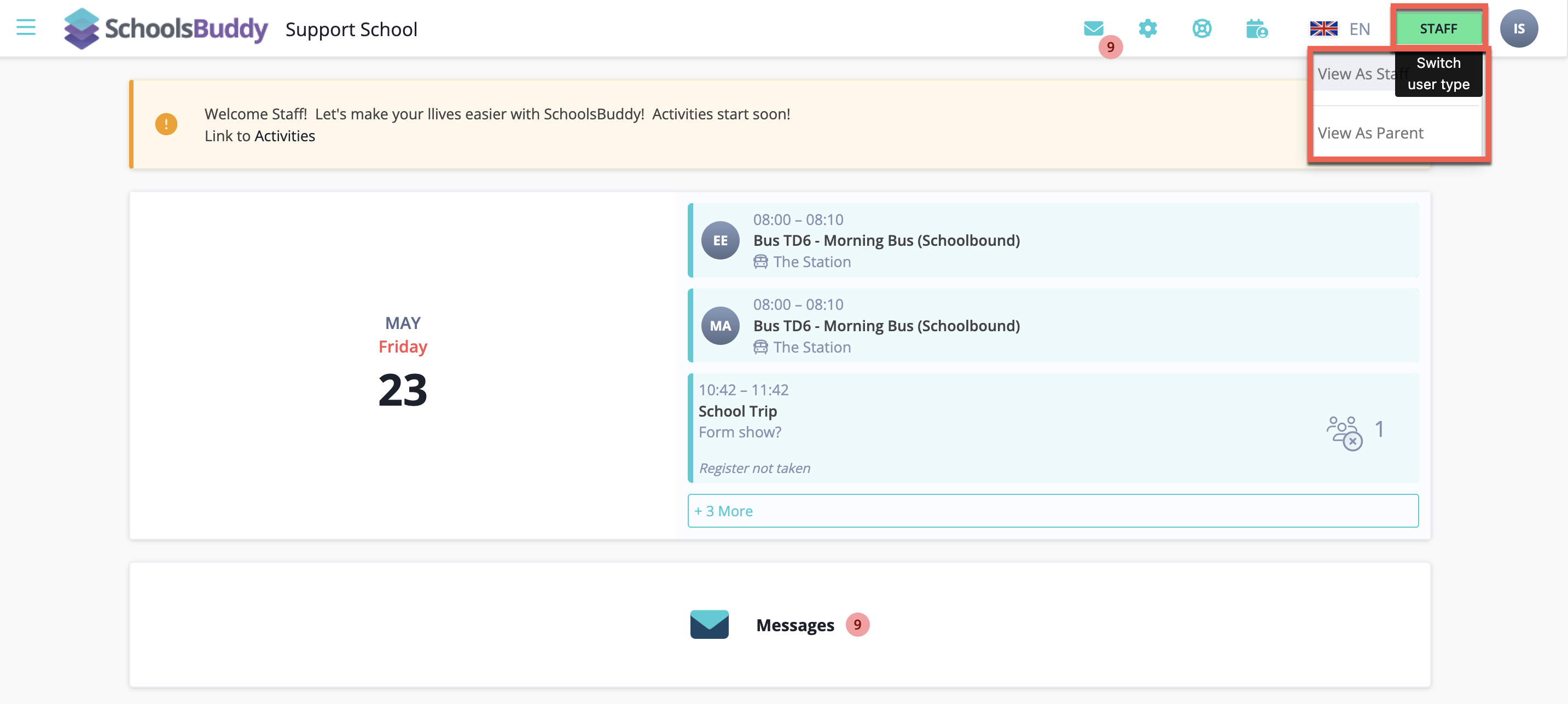
Task: Open the calendar bookings icon
Action: pyautogui.click(x=1256, y=28)
